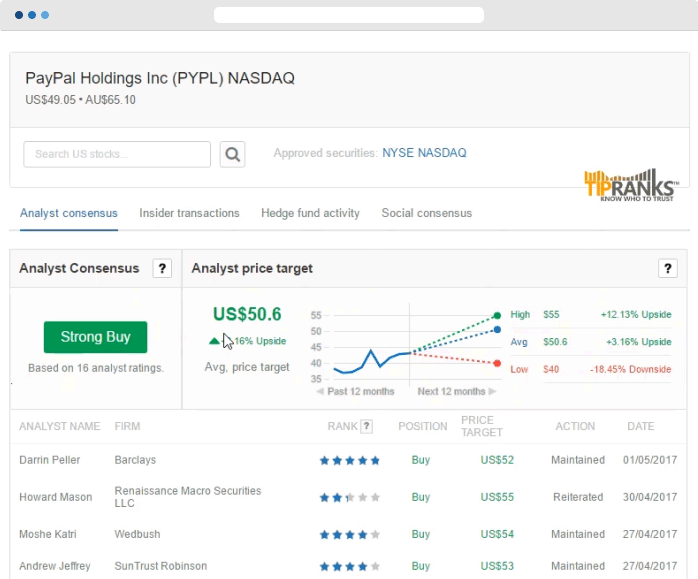698x579 pixels.
Task: Open Analyst Consensus help question mark
Action: pyautogui.click(x=162, y=268)
